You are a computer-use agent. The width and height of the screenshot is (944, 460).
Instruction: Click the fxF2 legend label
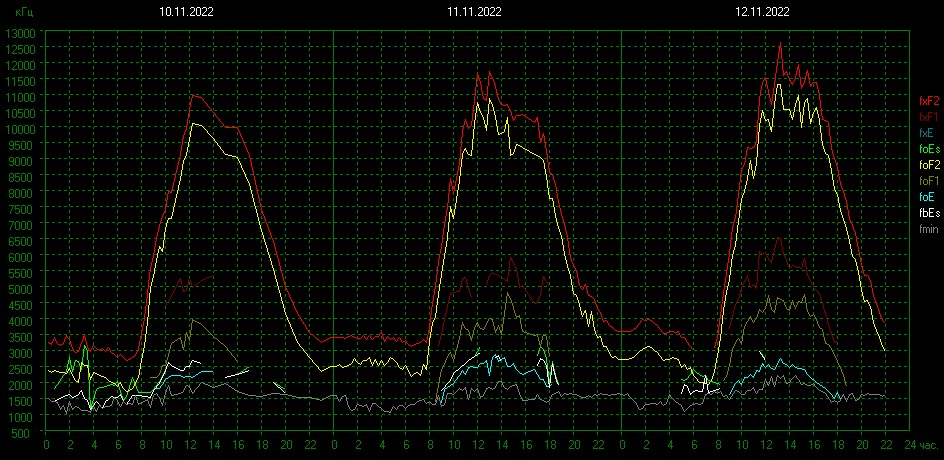point(928,101)
